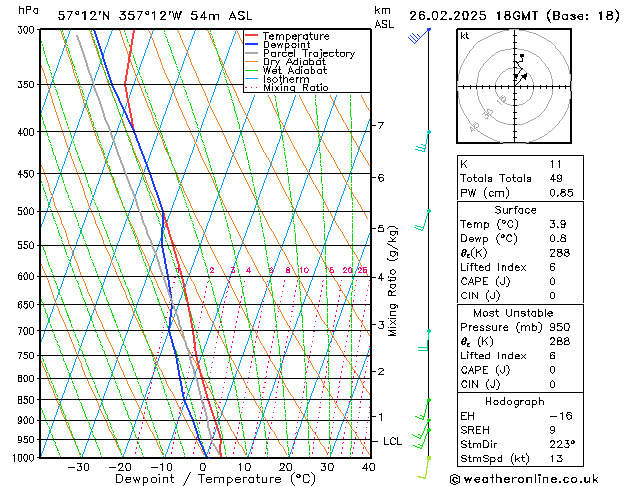Click the '850' hPa pressure label
This screenshot has height=486, width=629.
click(x=28, y=400)
